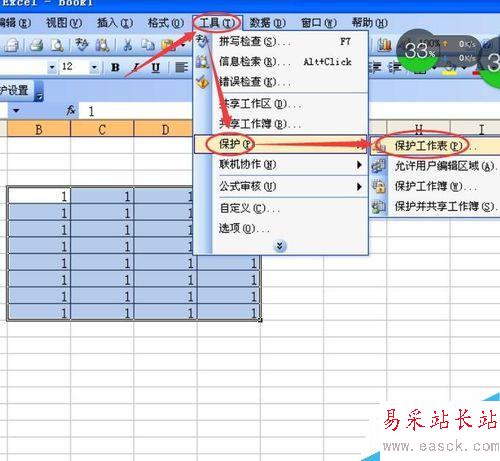
Task: Choose 错误检查(K) menu entry
Action: point(281,82)
